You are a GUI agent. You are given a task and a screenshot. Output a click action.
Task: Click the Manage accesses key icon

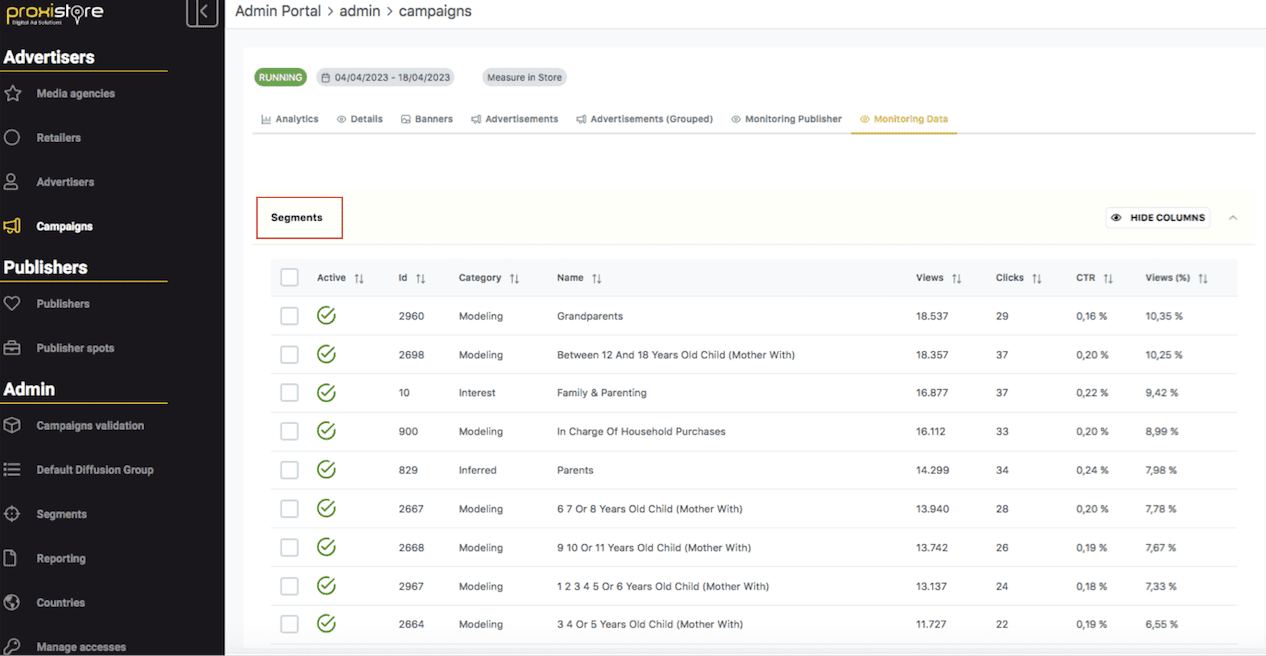12,646
